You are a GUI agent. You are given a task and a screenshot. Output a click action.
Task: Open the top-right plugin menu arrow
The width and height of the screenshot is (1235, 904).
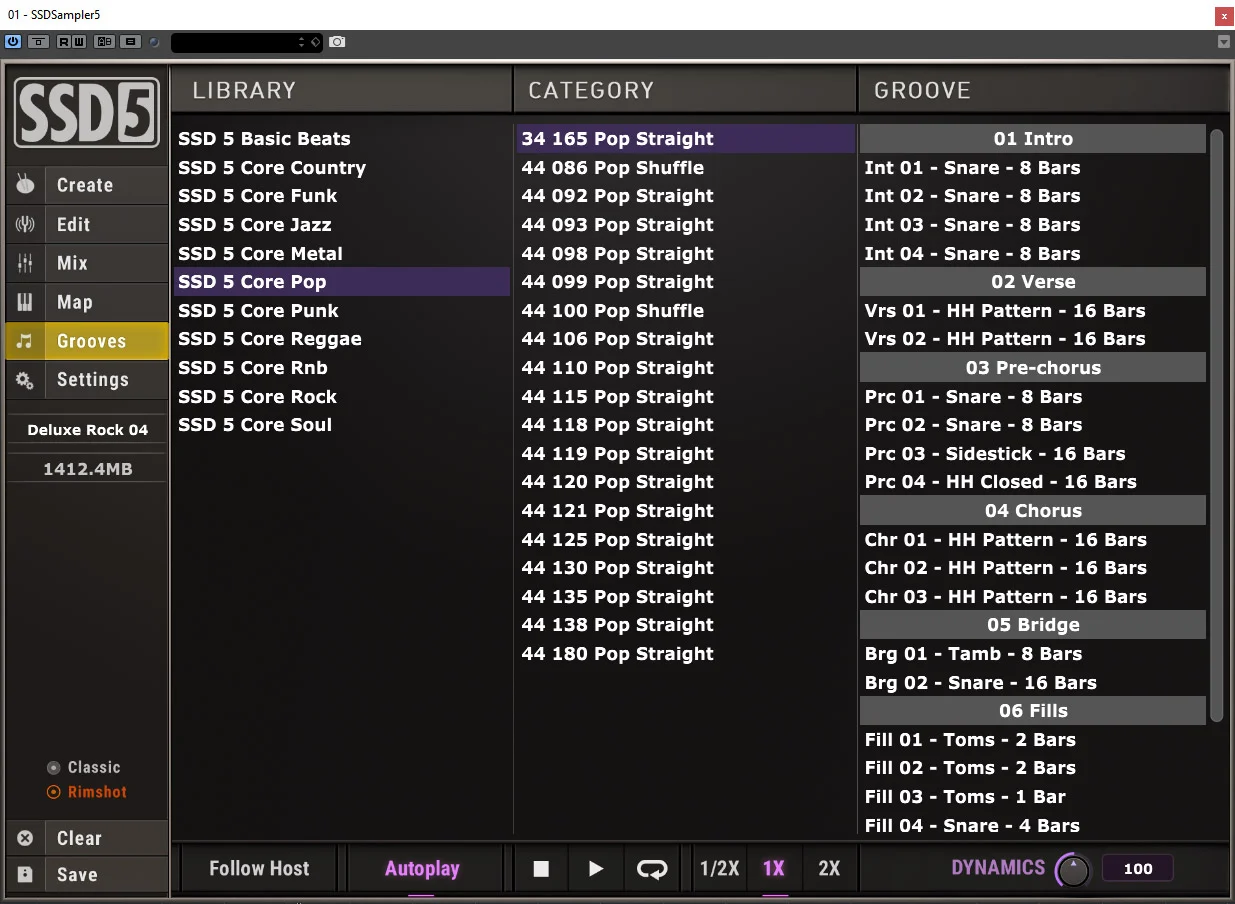(x=1224, y=42)
